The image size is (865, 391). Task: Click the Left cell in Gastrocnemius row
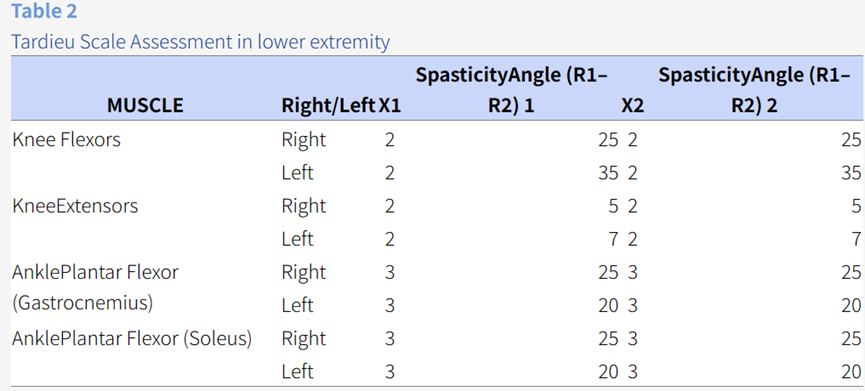[297, 305]
